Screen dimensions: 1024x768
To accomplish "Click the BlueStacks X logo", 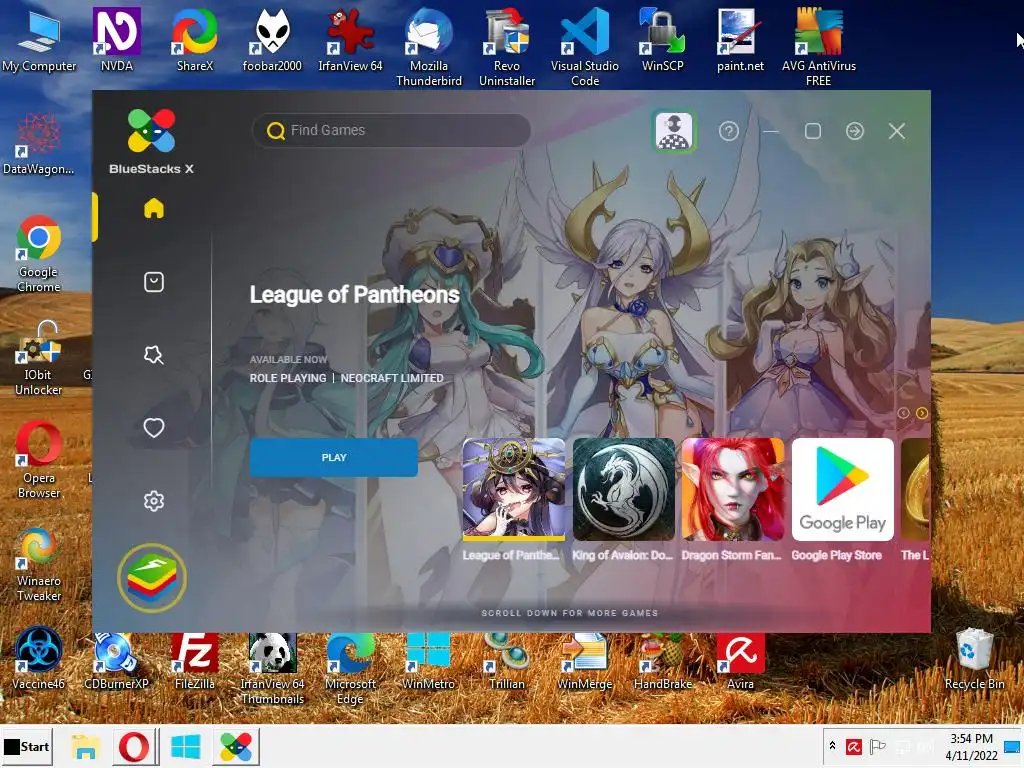I will click(x=152, y=142).
